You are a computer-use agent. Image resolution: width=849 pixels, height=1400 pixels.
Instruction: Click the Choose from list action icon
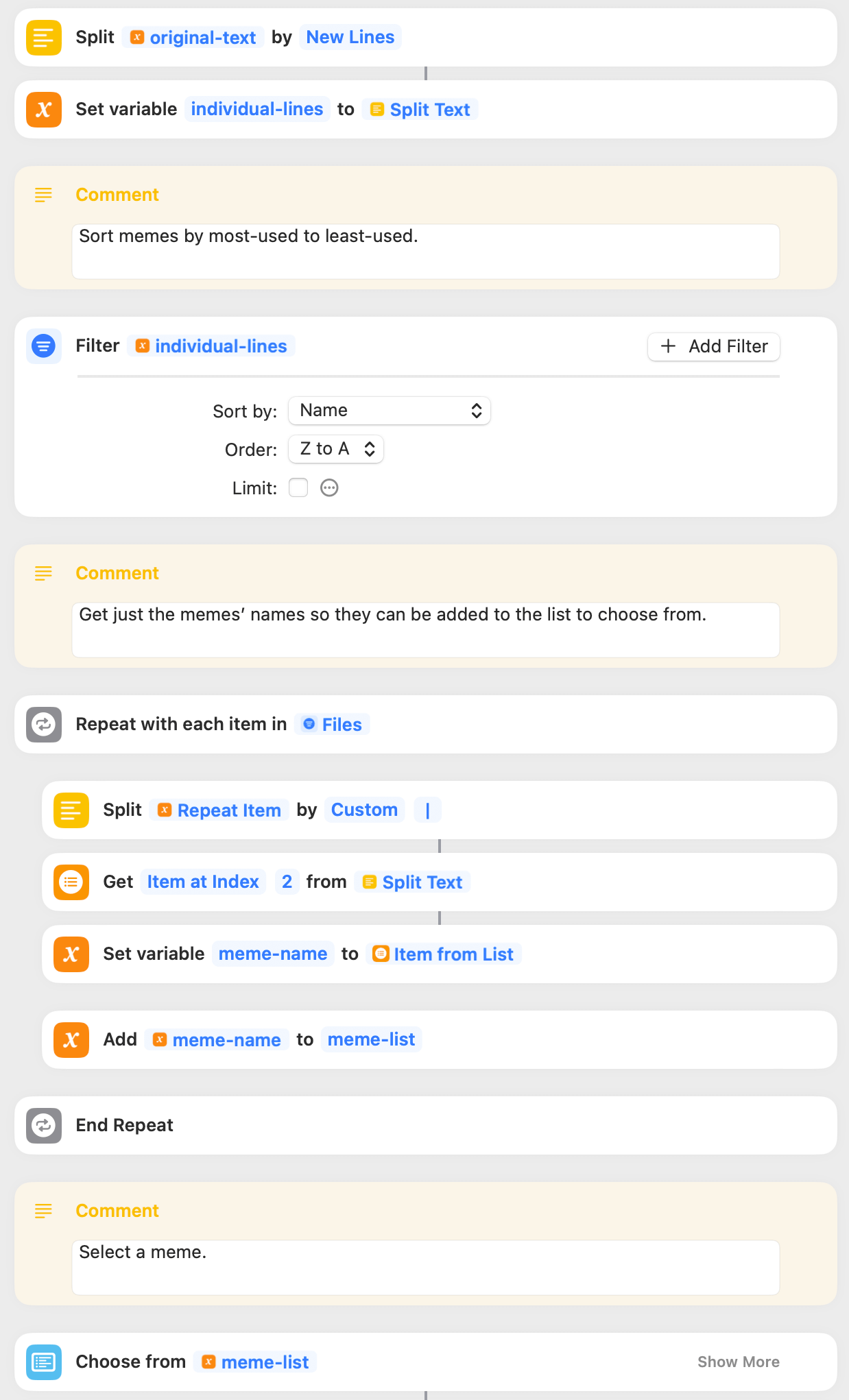[44, 1362]
